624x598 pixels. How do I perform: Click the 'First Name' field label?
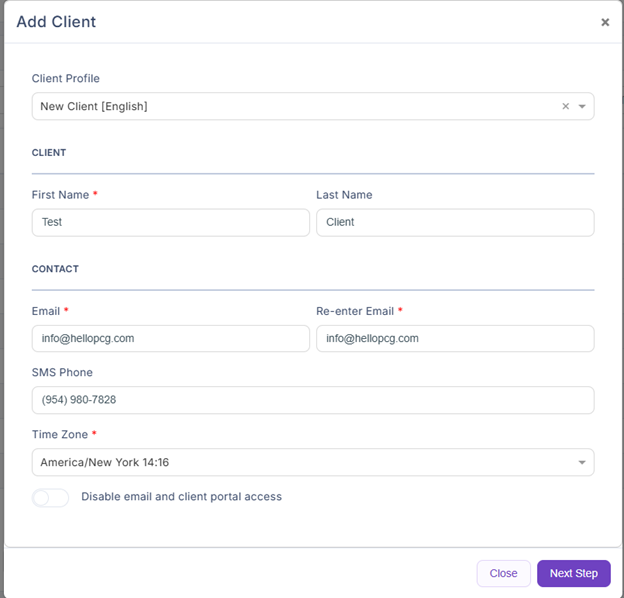click(x=60, y=195)
